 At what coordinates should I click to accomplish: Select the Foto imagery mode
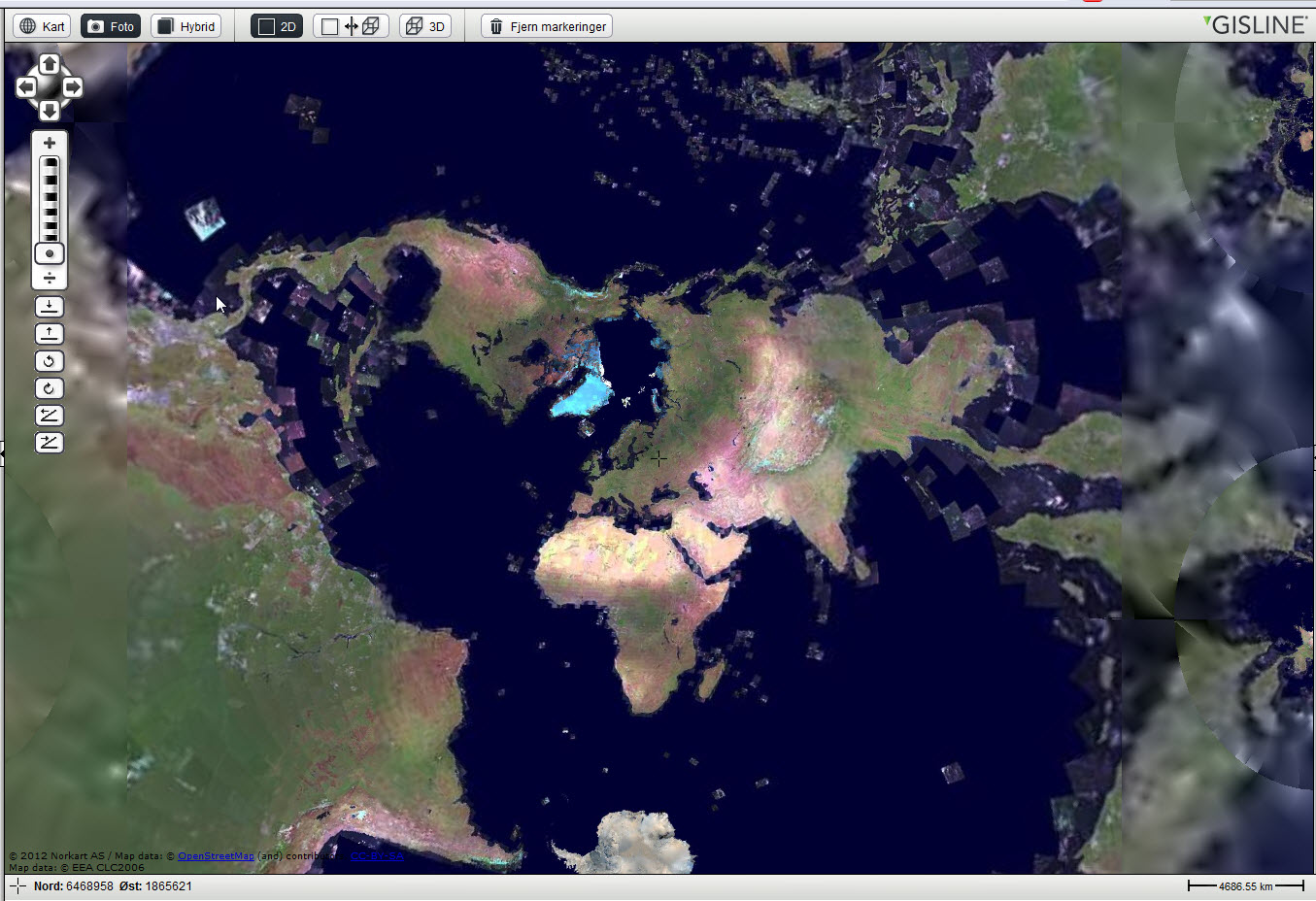point(111,26)
